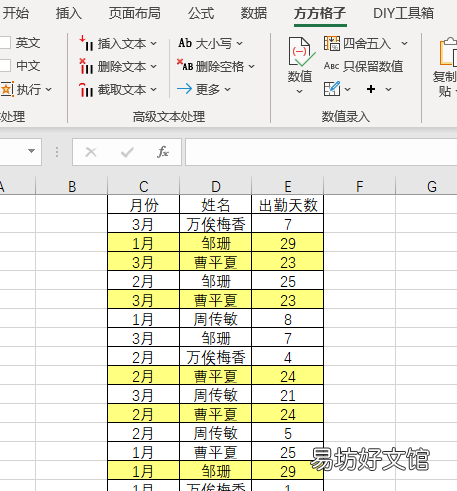
Task: Click the table edit pencil icon
Action: pos(332,89)
